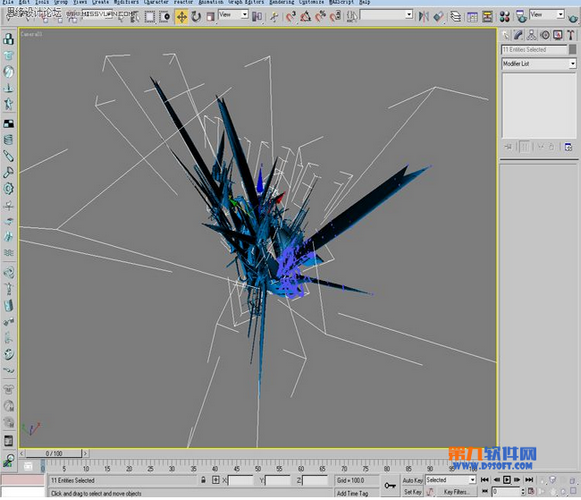Screen dimensions: 581x500
Task: Toggle Absolute/Offset transform type-in mode
Action: point(216,480)
